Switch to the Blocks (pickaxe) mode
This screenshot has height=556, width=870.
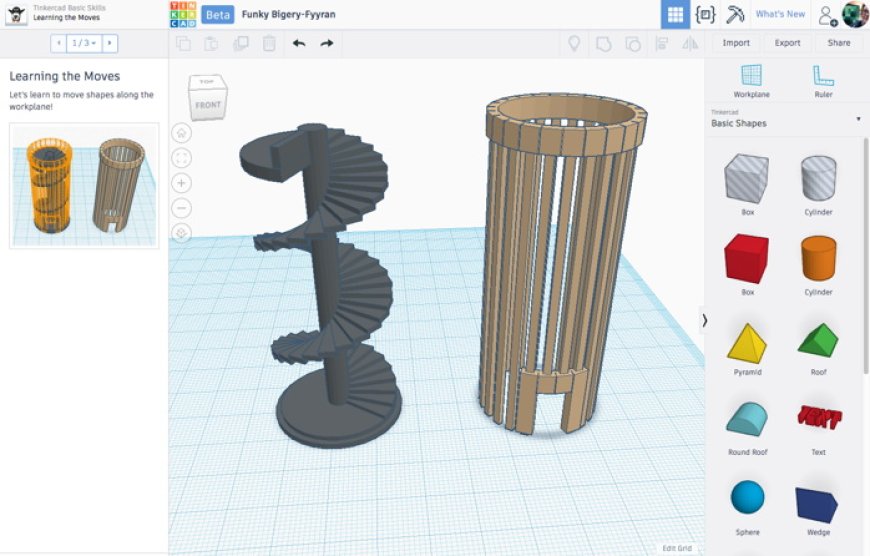pos(735,14)
